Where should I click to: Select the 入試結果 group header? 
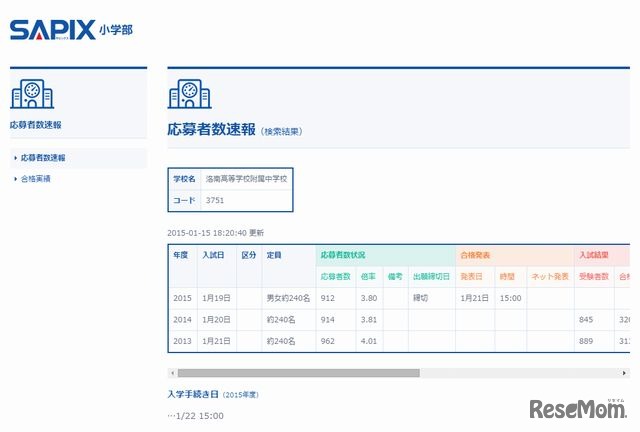(594, 256)
